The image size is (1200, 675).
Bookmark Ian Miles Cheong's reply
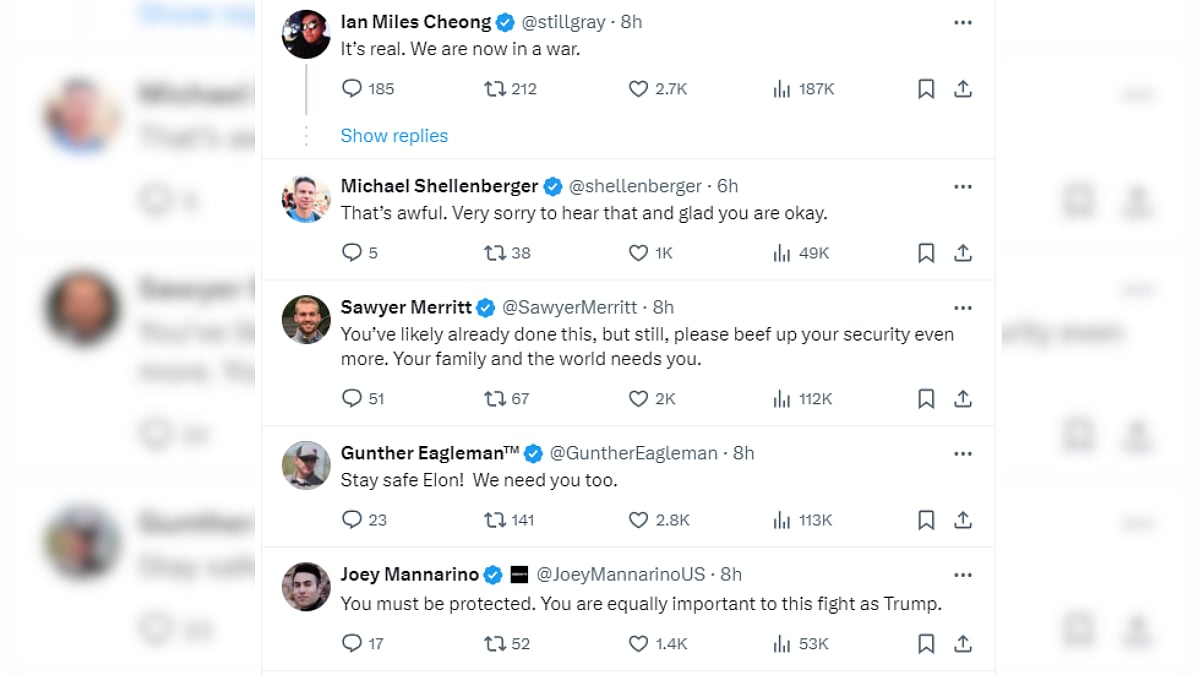point(926,89)
